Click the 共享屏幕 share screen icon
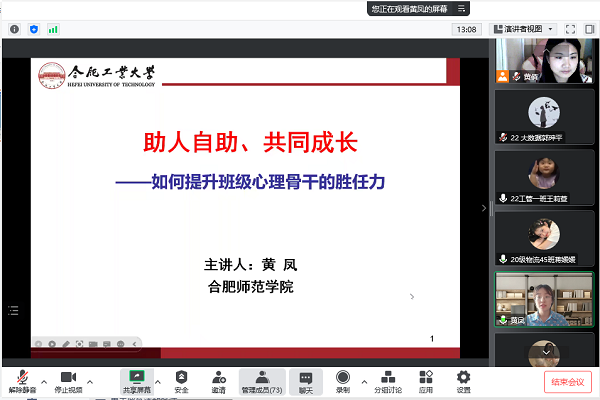 pyautogui.click(x=136, y=378)
